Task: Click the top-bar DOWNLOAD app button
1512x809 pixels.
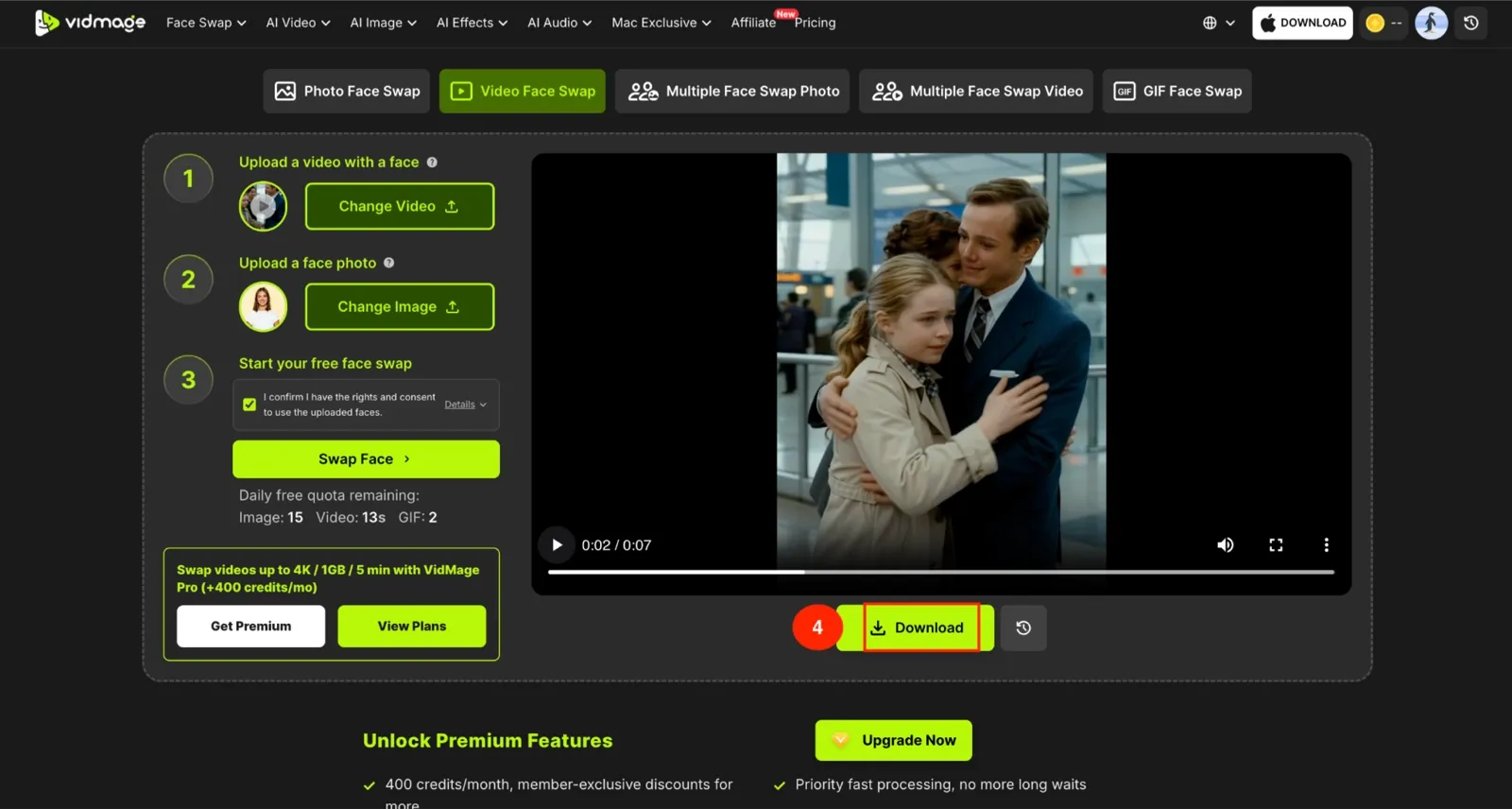Action: pyautogui.click(x=1302, y=23)
